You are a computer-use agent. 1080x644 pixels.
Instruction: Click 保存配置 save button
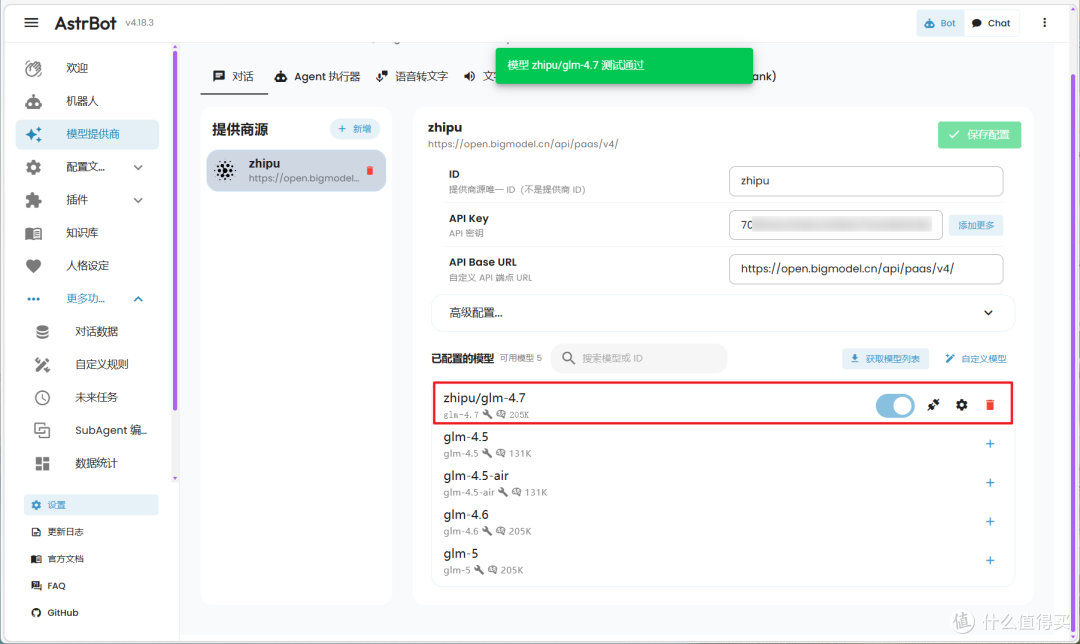(x=979, y=135)
